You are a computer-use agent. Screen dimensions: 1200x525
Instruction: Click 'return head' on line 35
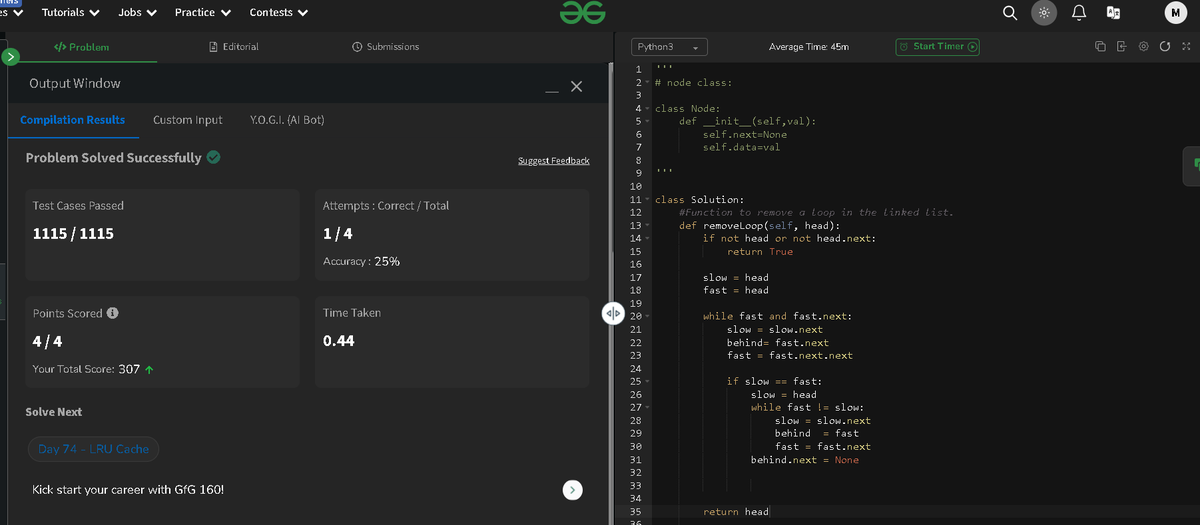point(736,512)
